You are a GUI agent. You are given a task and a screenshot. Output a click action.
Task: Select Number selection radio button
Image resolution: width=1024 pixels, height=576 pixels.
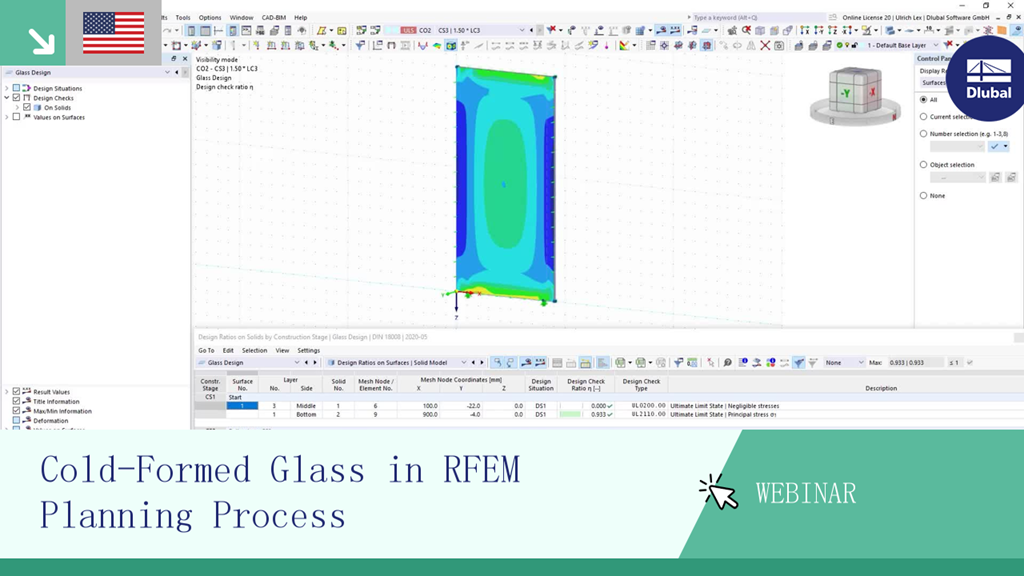[923, 134]
